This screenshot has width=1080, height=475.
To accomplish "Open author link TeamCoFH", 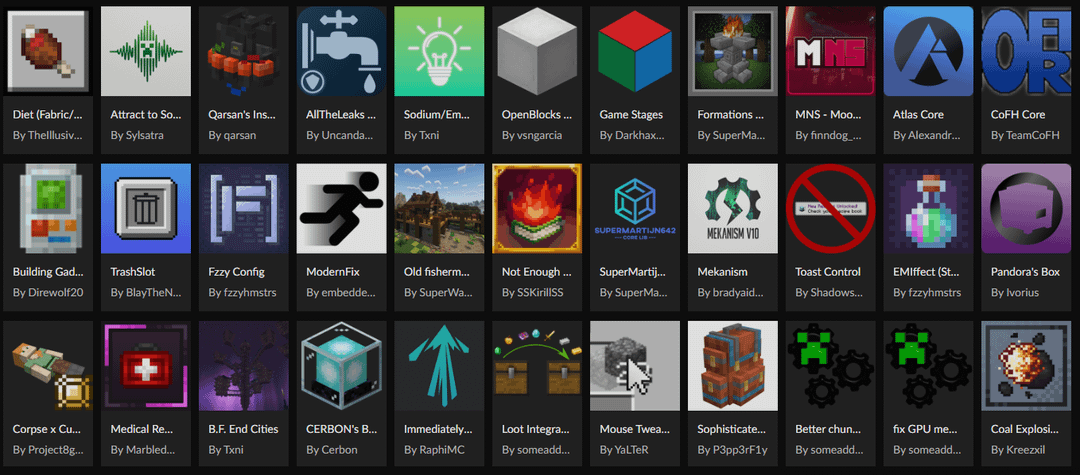I will (1025, 135).
